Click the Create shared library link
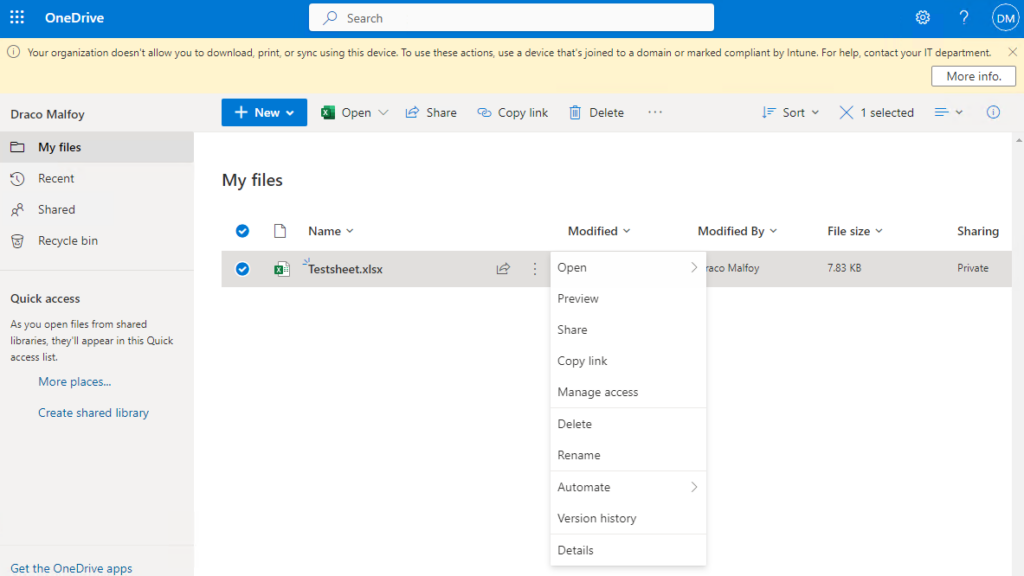 tap(93, 412)
